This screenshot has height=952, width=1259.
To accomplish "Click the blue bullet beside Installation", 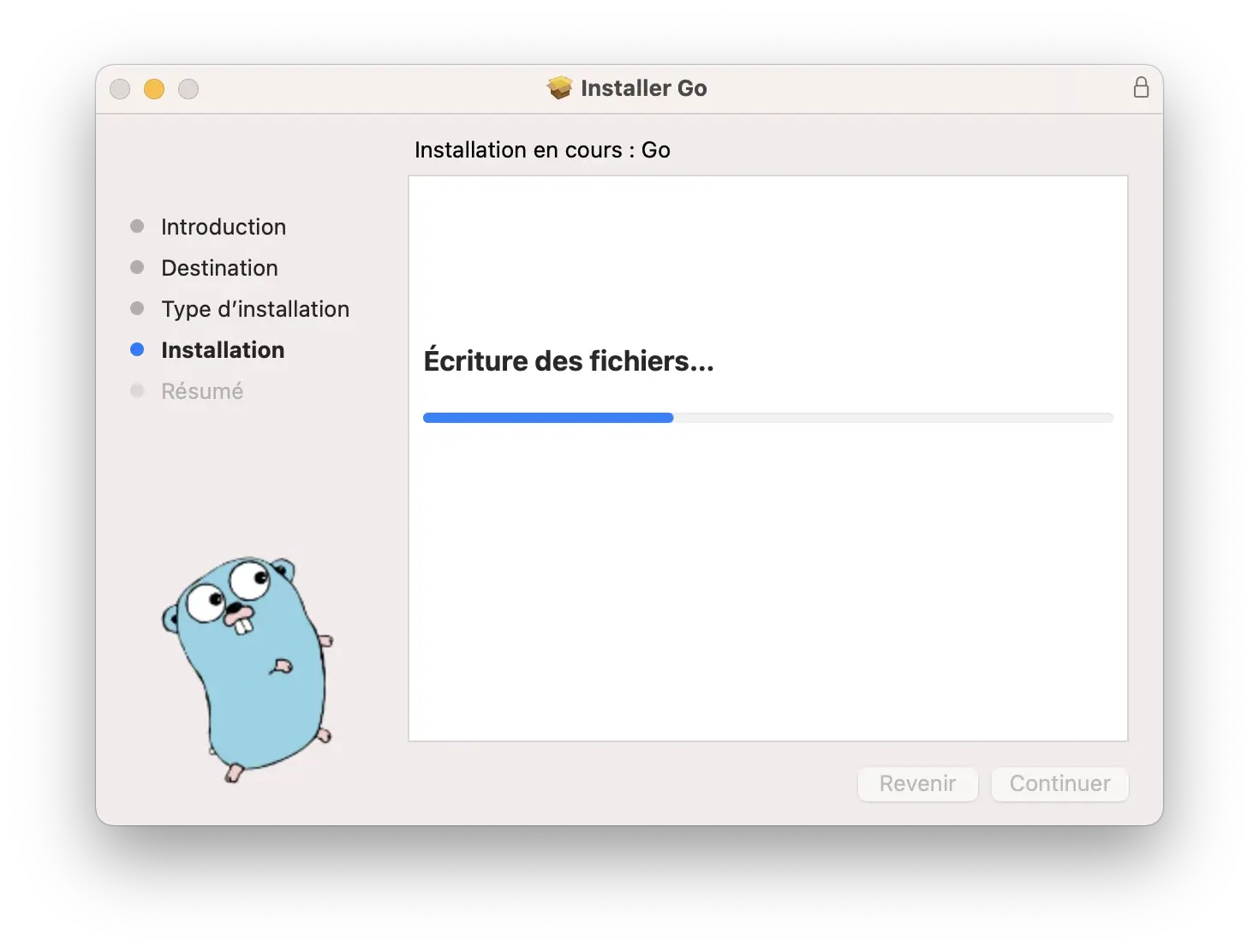I will tap(137, 349).
